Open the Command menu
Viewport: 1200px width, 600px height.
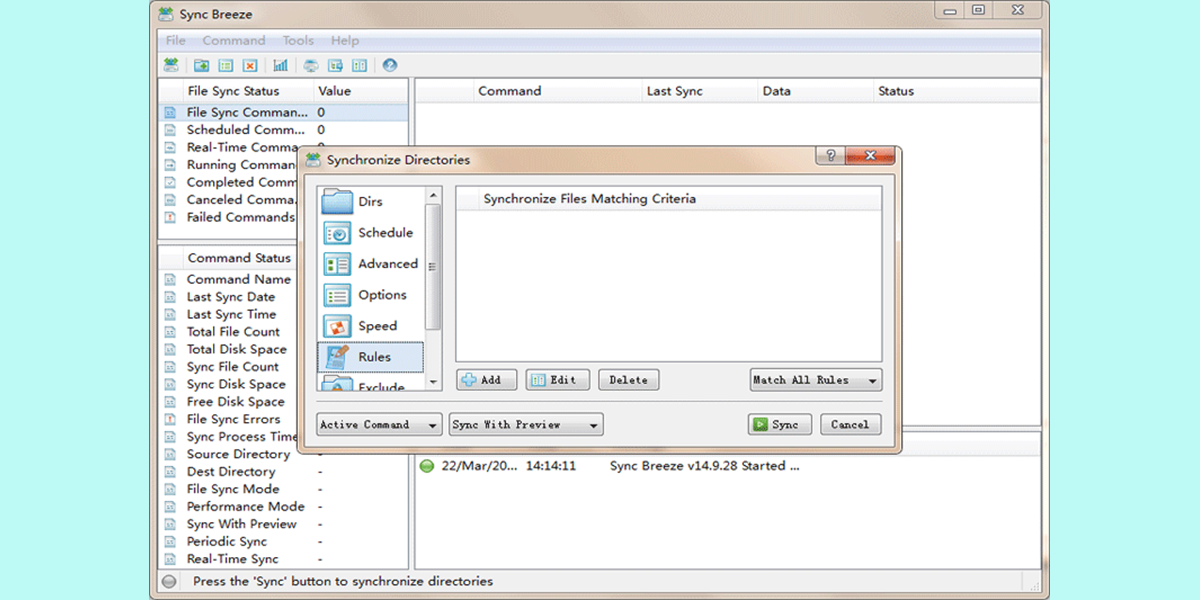point(234,41)
